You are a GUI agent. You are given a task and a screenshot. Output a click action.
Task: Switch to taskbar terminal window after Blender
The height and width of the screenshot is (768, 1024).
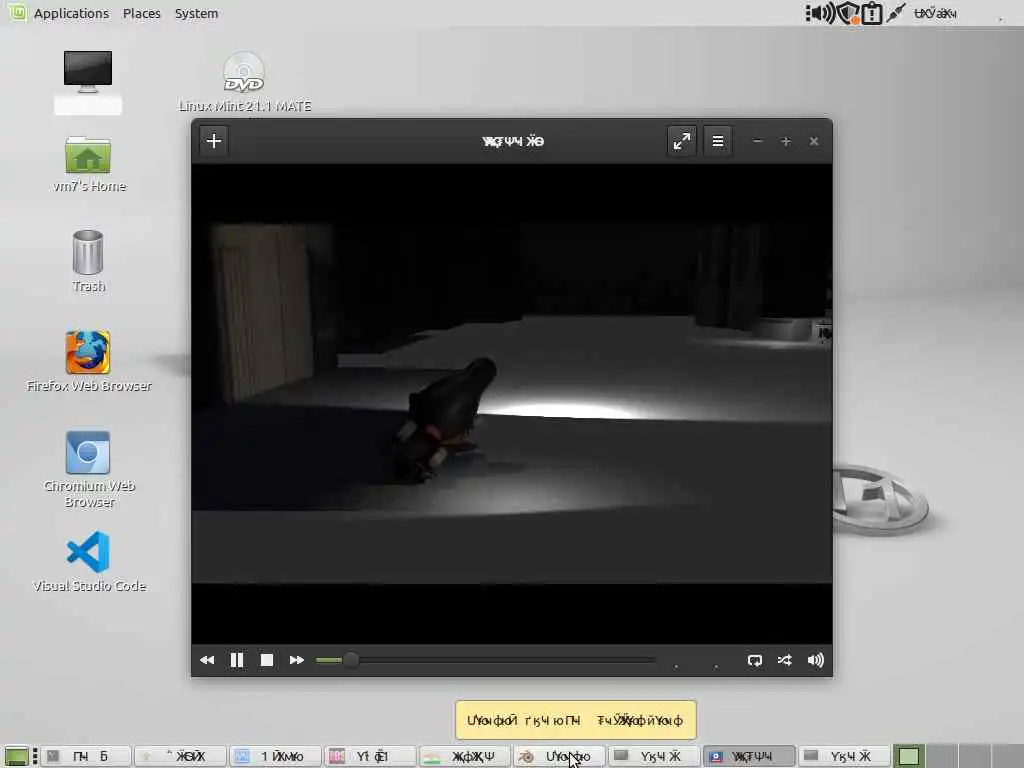click(654, 756)
